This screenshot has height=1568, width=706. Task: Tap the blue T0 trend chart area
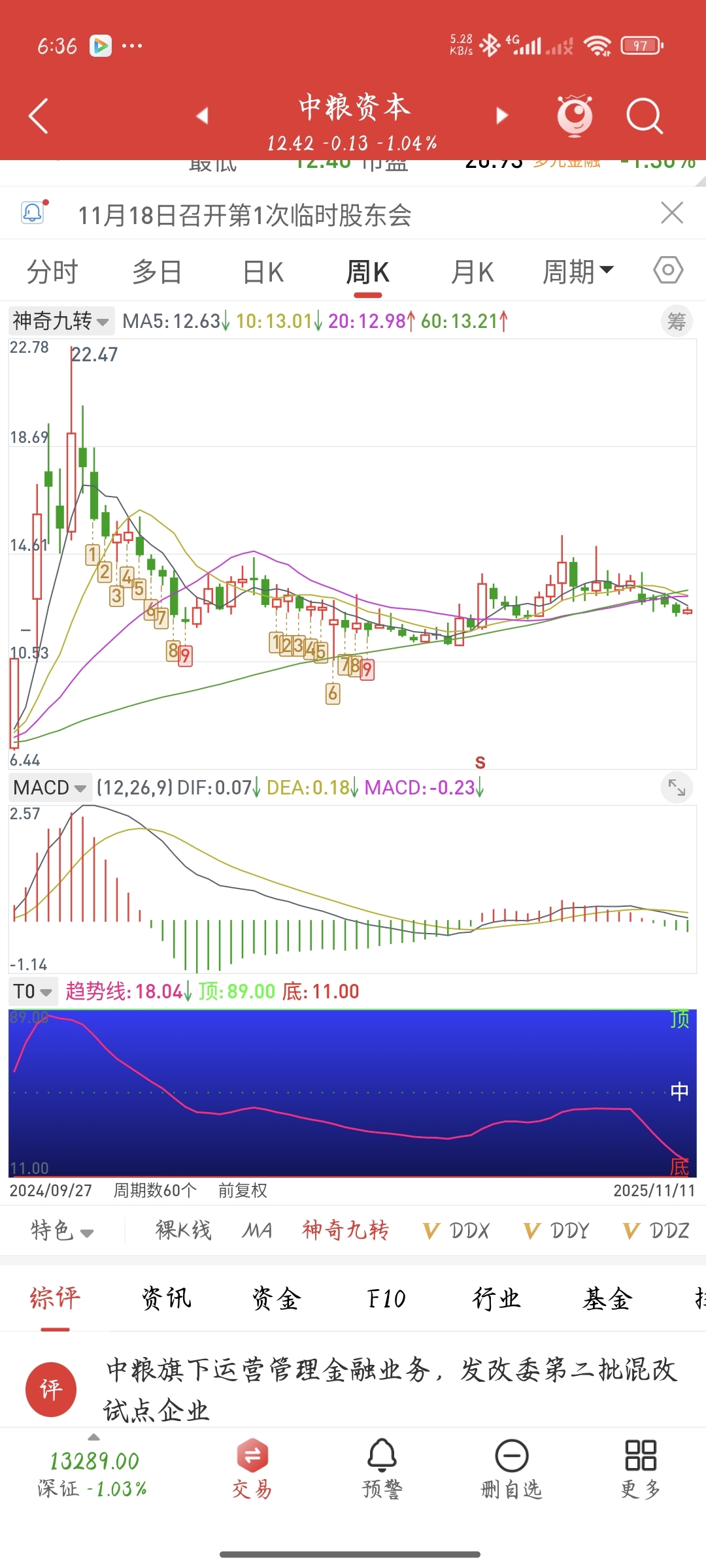[352, 1093]
